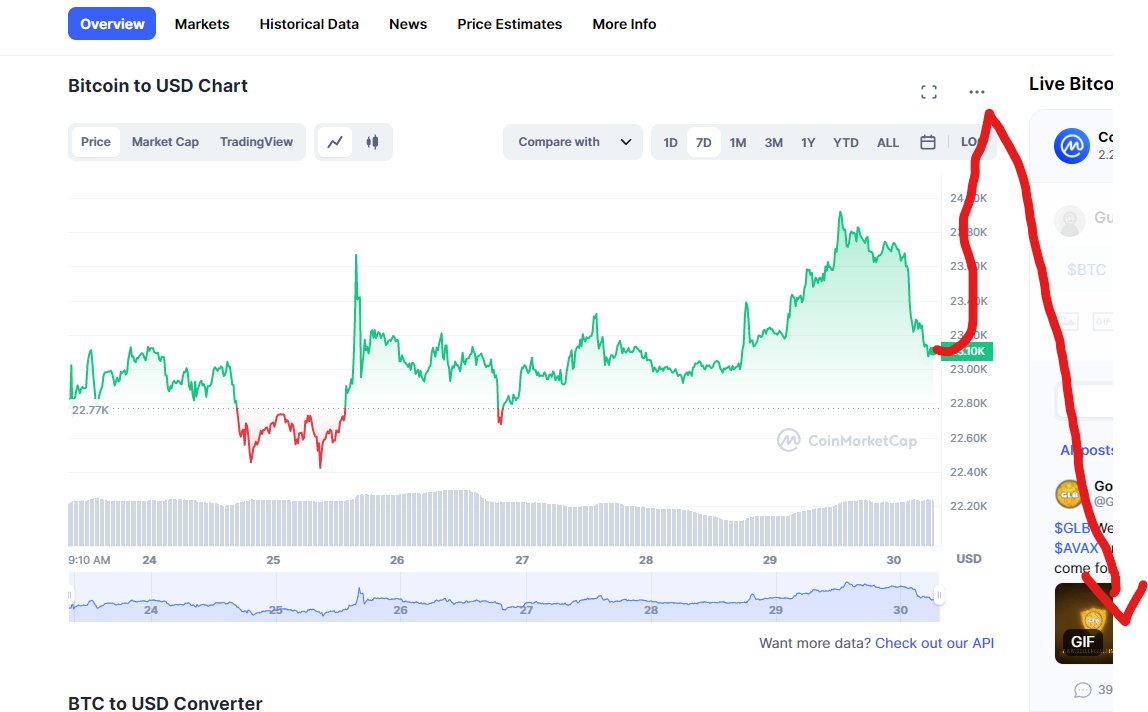Click the mini overview chart navigator
The width and height of the screenshot is (1148, 712).
tap(504, 598)
